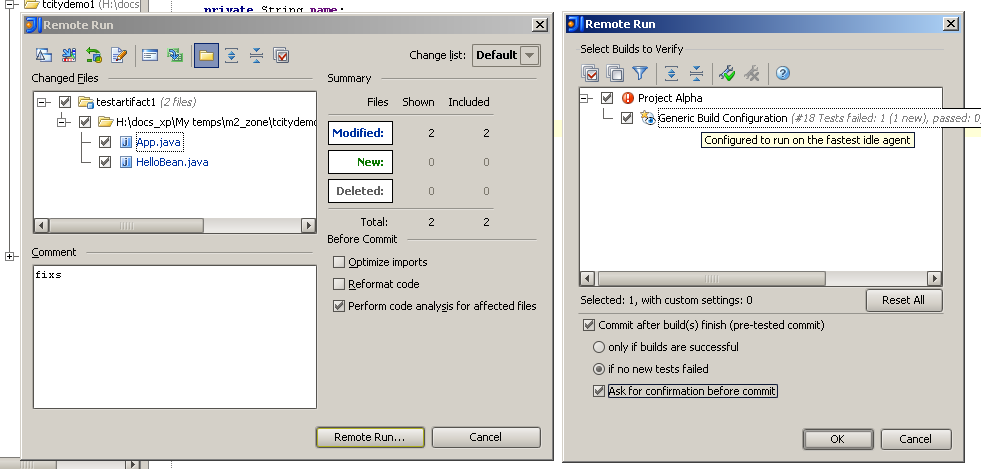
Task: Uncheck H:\docs_xp directory checkbox
Action: (85, 122)
